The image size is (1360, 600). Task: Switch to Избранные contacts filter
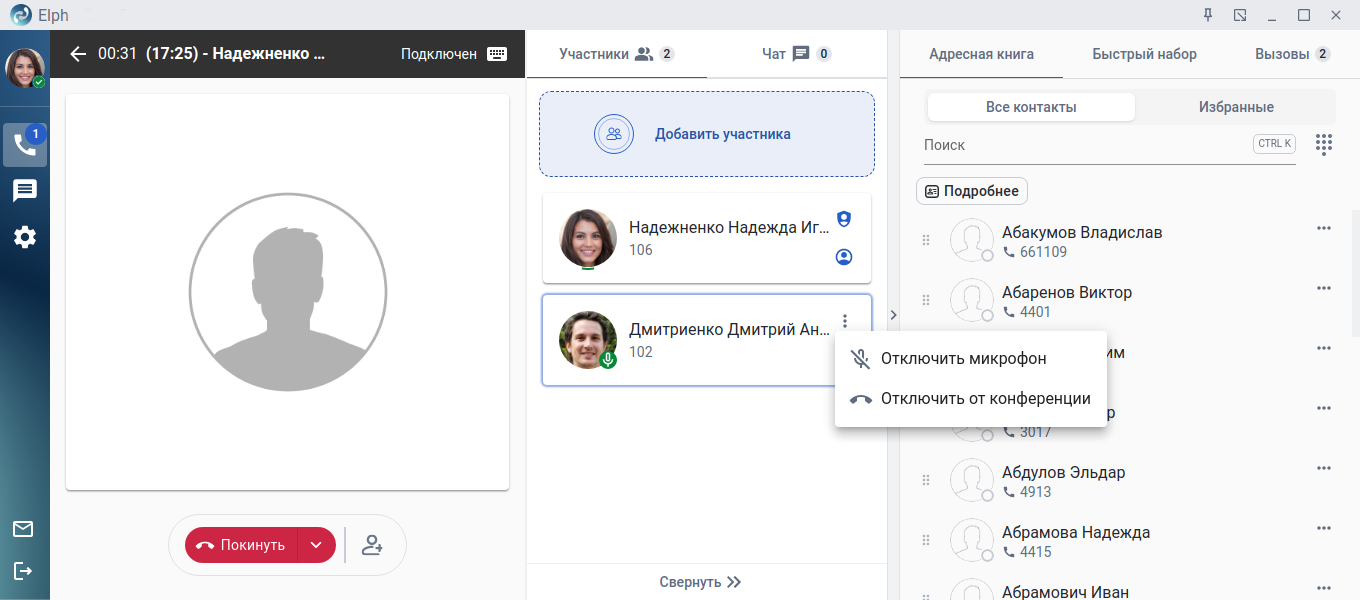(x=1236, y=107)
